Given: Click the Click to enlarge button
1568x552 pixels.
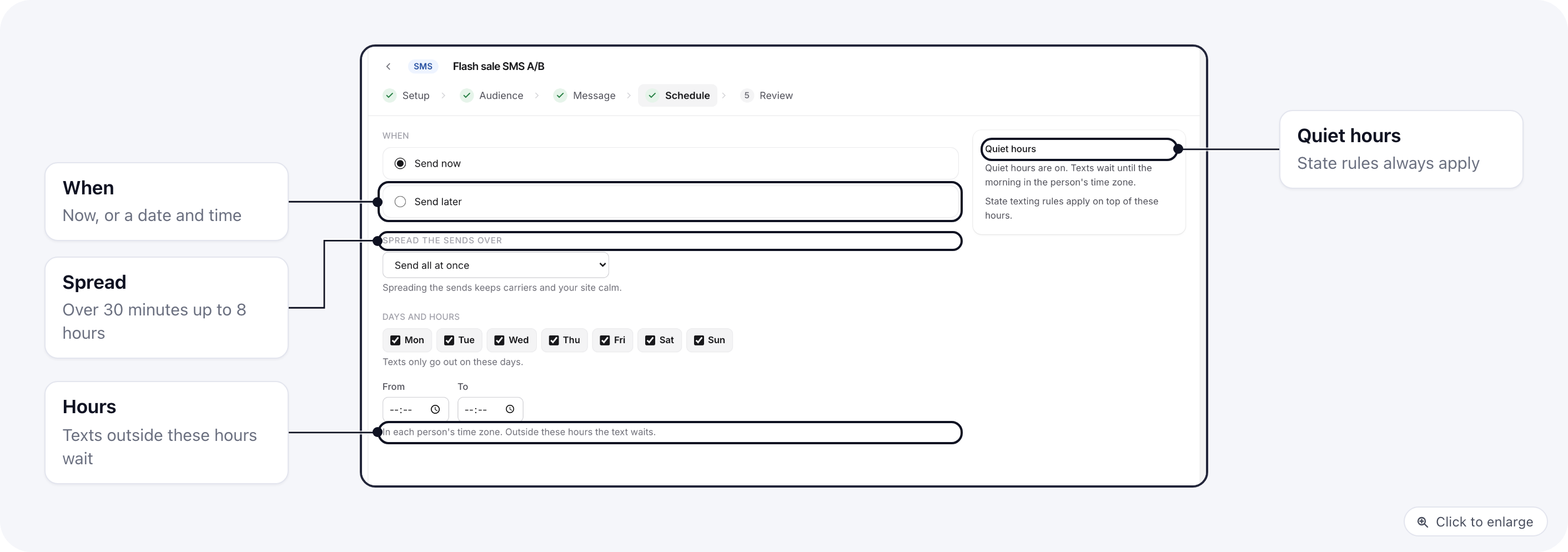Looking at the screenshot, I should coord(1475,522).
